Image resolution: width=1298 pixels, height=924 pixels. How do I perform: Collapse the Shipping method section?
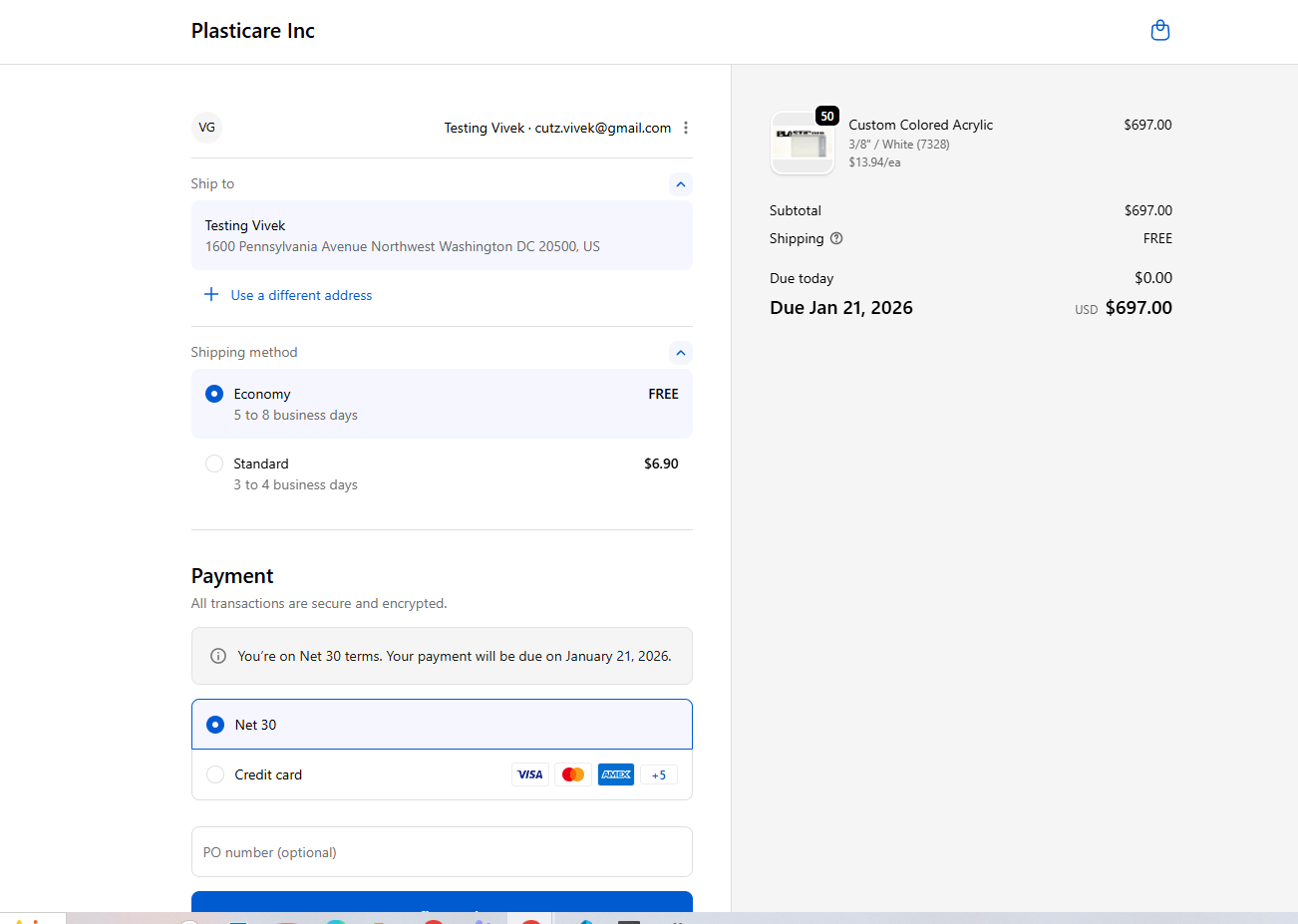(x=680, y=353)
